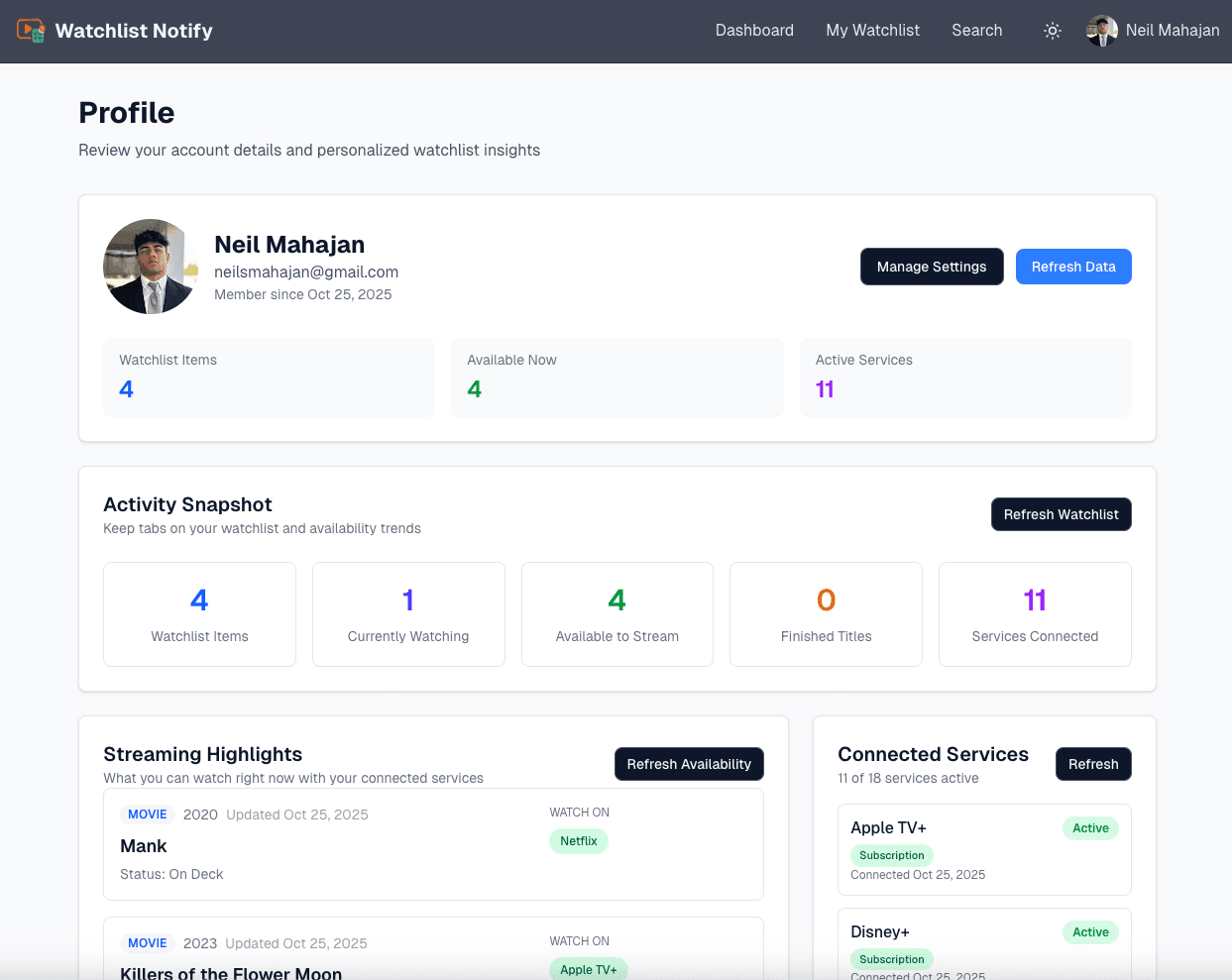Click the Manage Settings button

click(931, 267)
